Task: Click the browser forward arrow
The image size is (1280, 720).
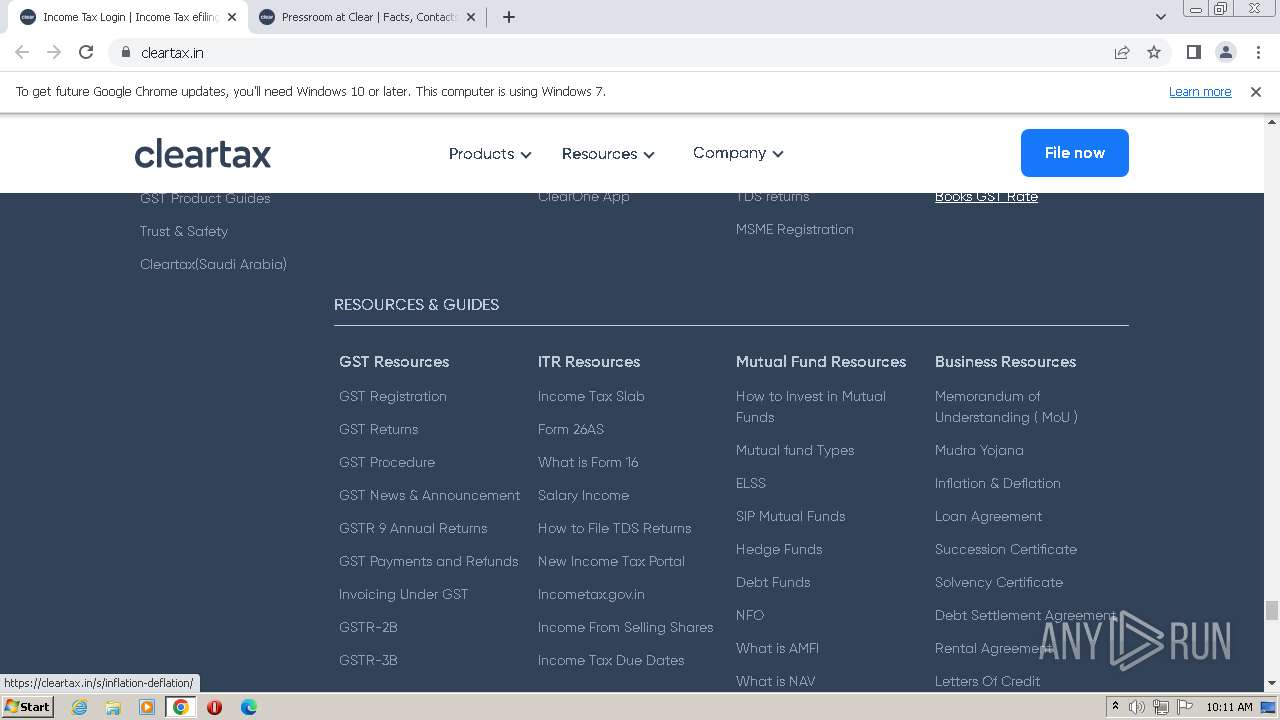Action: [54, 52]
